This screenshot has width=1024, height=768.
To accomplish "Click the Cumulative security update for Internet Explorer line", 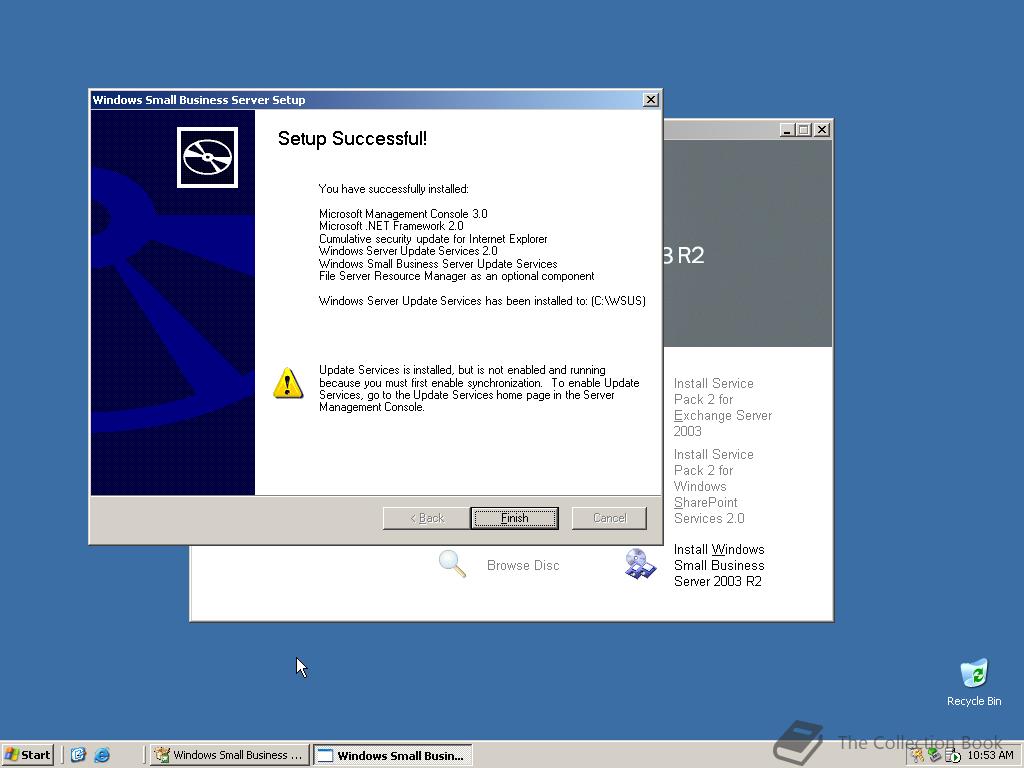I will tap(433, 239).
